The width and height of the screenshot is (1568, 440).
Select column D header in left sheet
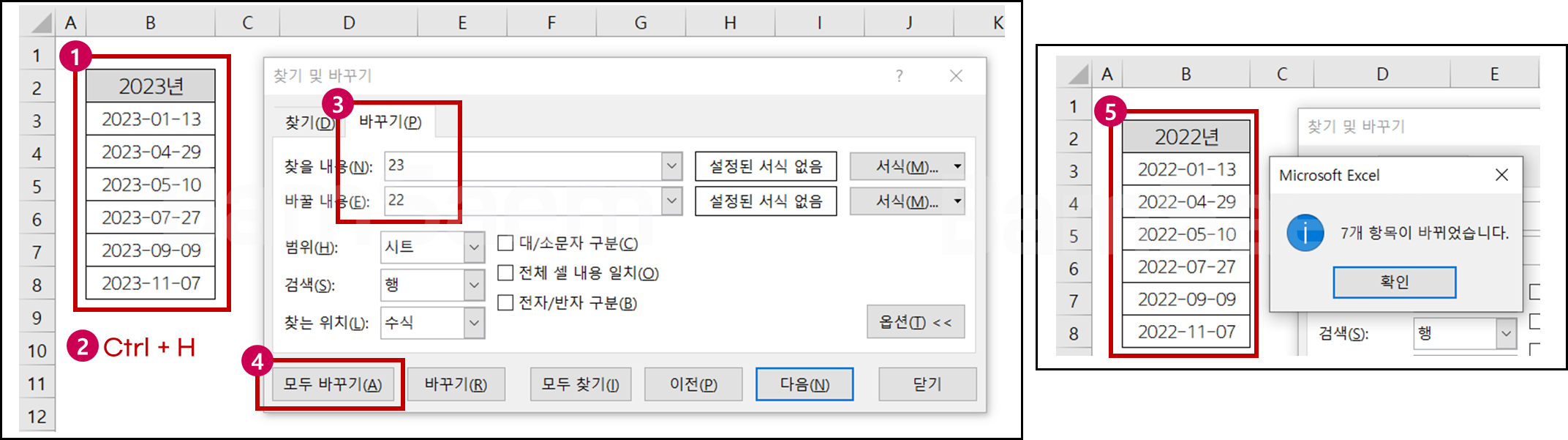tap(349, 23)
